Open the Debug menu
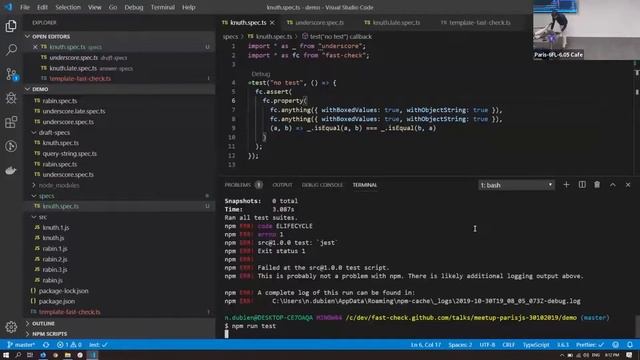The image size is (640, 360). (x=133, y=7)
